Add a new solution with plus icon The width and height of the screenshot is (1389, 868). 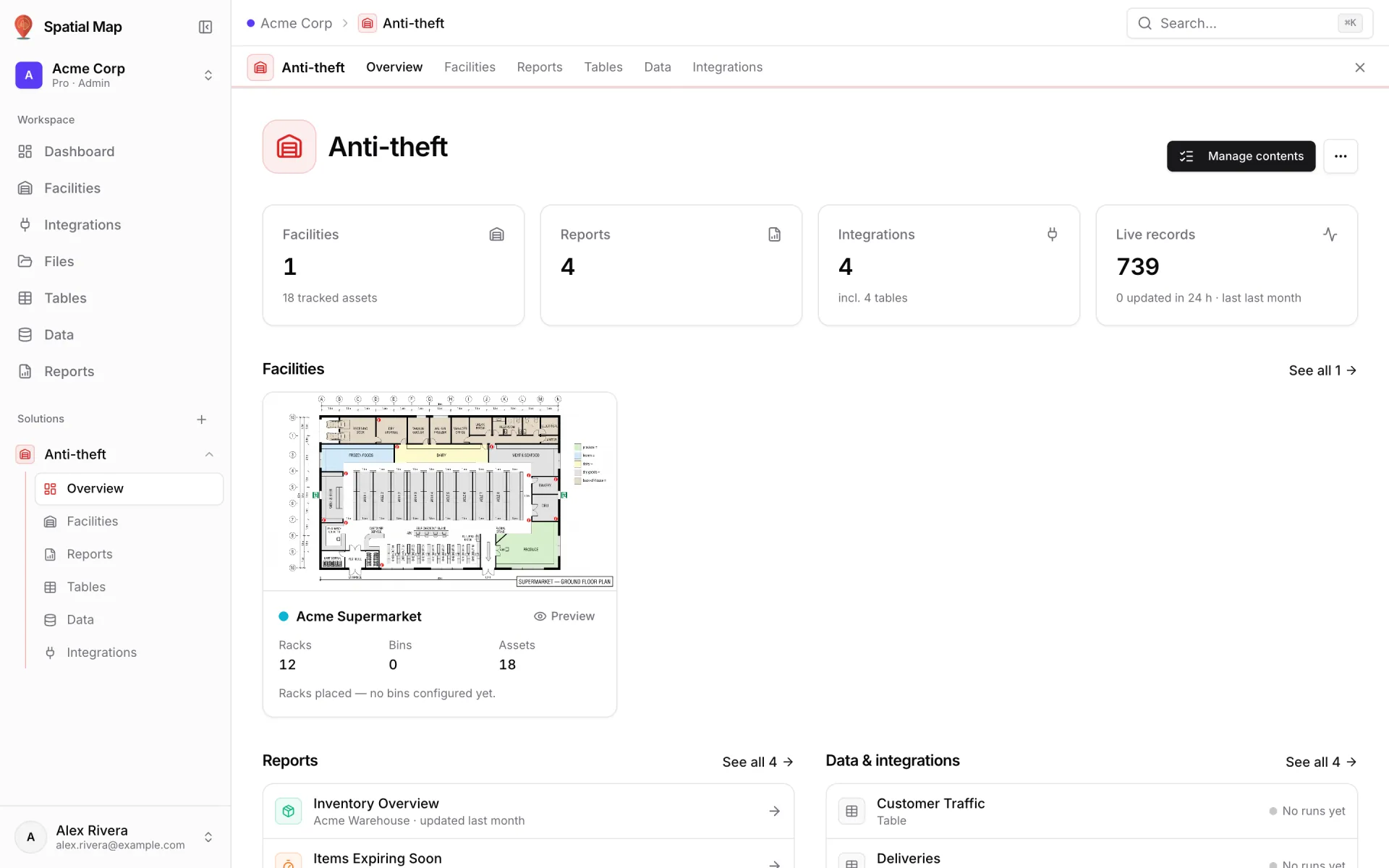click(202, 420)
